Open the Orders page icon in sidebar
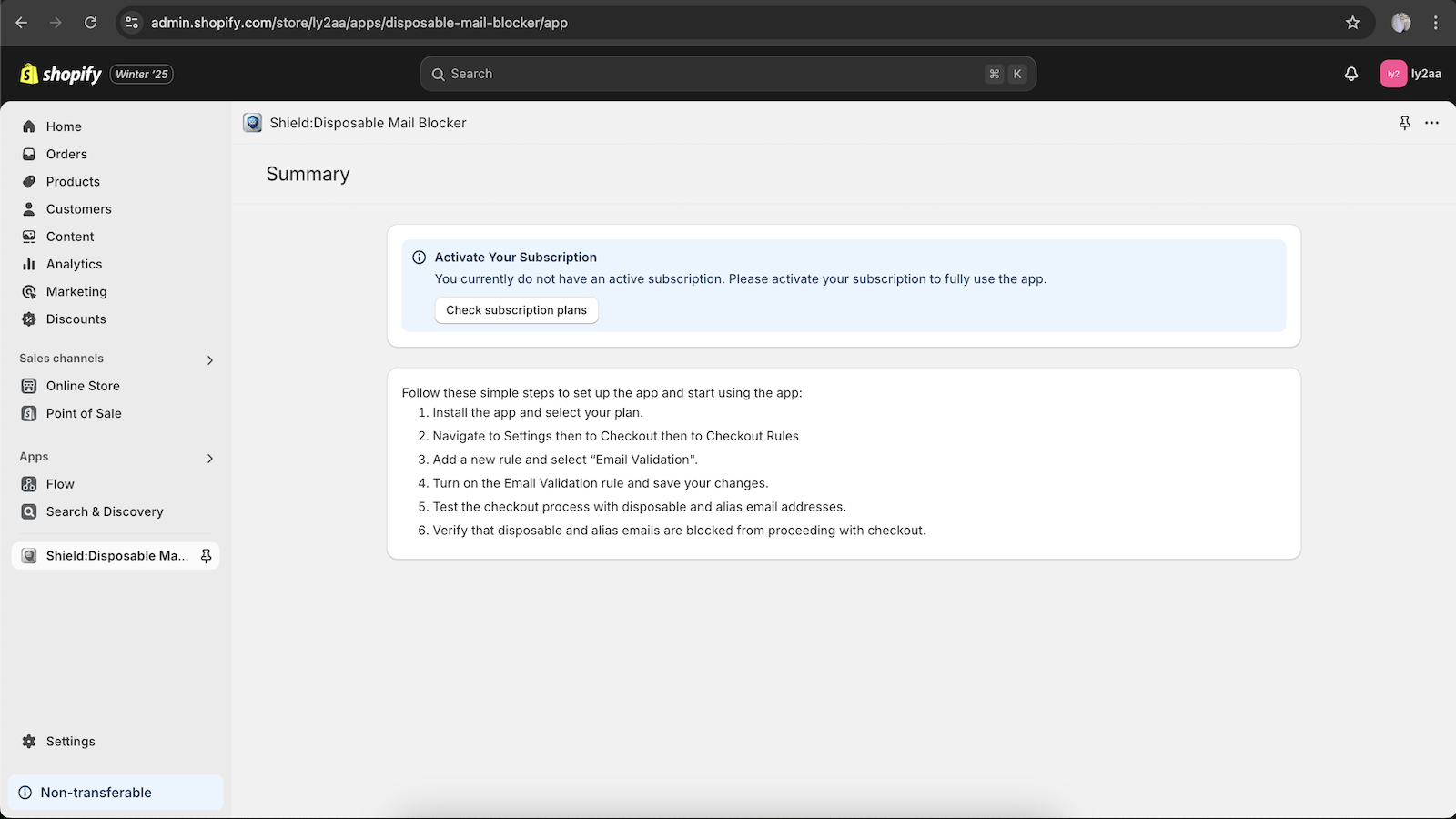 pos(28,154)
